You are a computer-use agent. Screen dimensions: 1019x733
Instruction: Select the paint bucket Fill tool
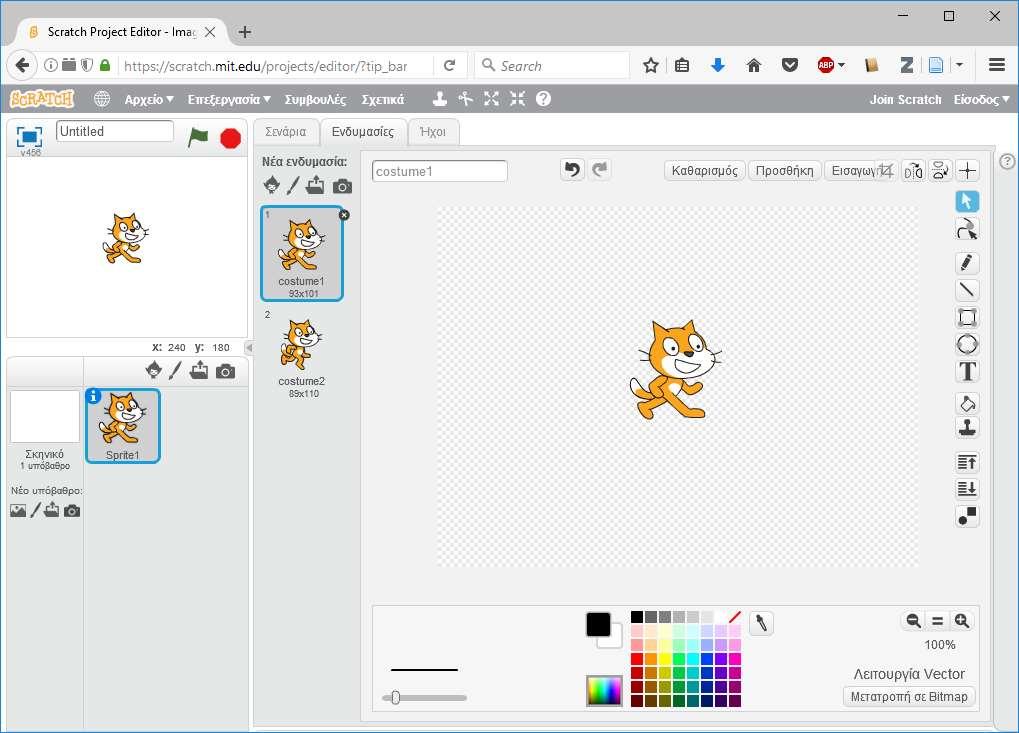[967, 404]
